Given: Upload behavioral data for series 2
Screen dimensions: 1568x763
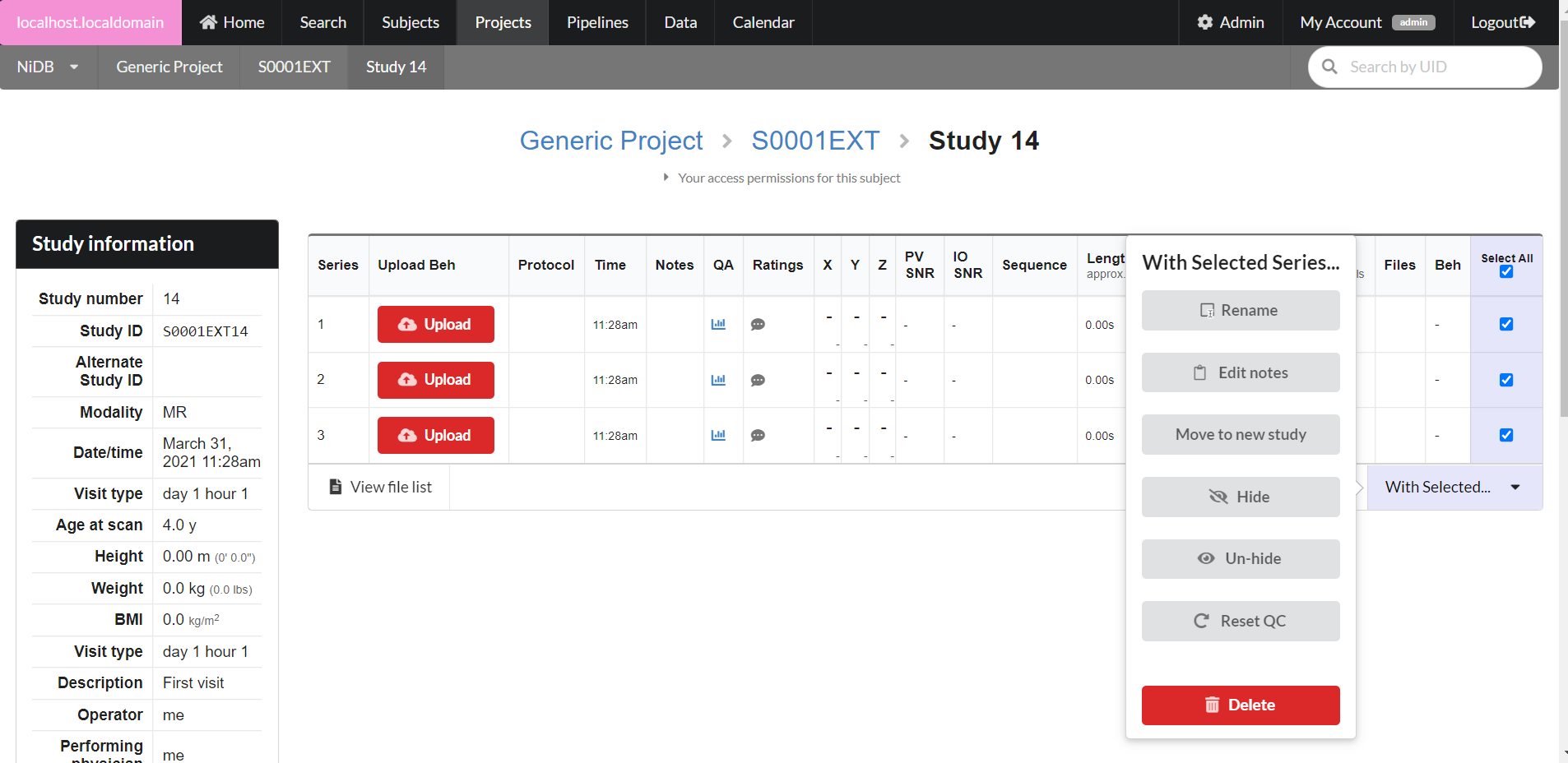Looking at the screenshot, I should tap(435, 380).
